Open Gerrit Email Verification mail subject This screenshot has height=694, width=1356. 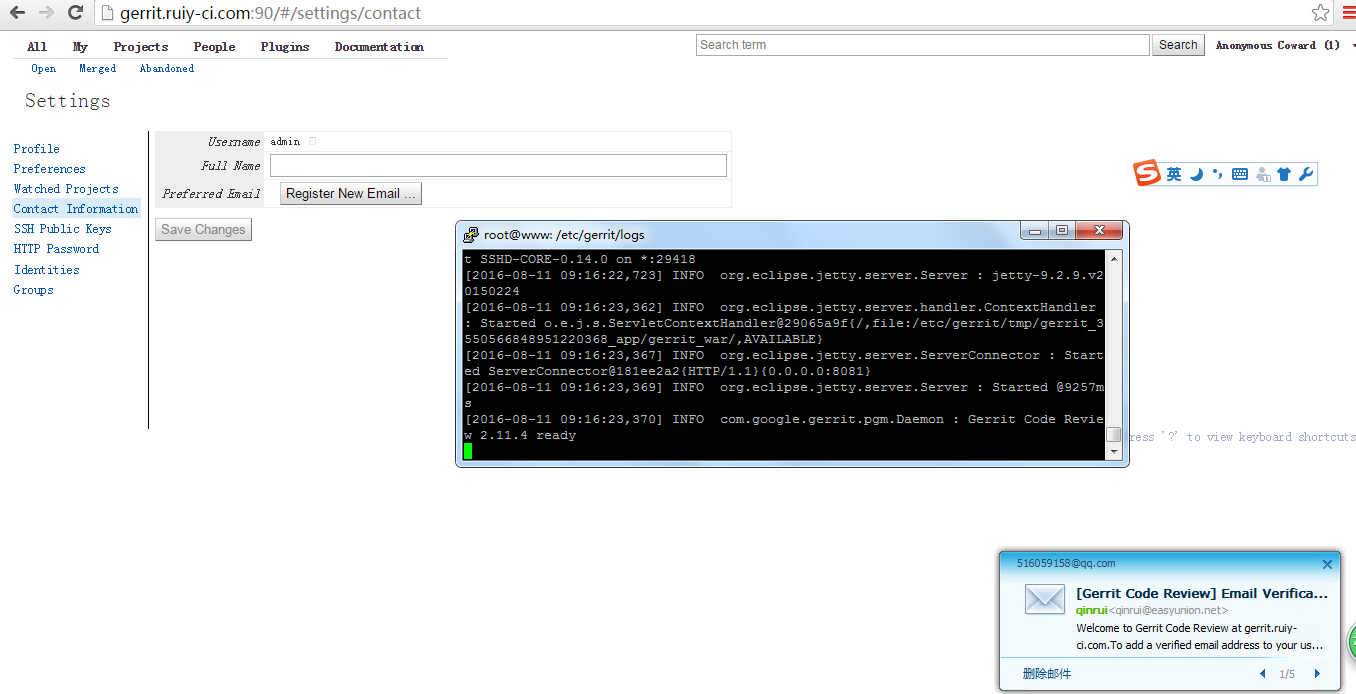(x=1202, y=593)
